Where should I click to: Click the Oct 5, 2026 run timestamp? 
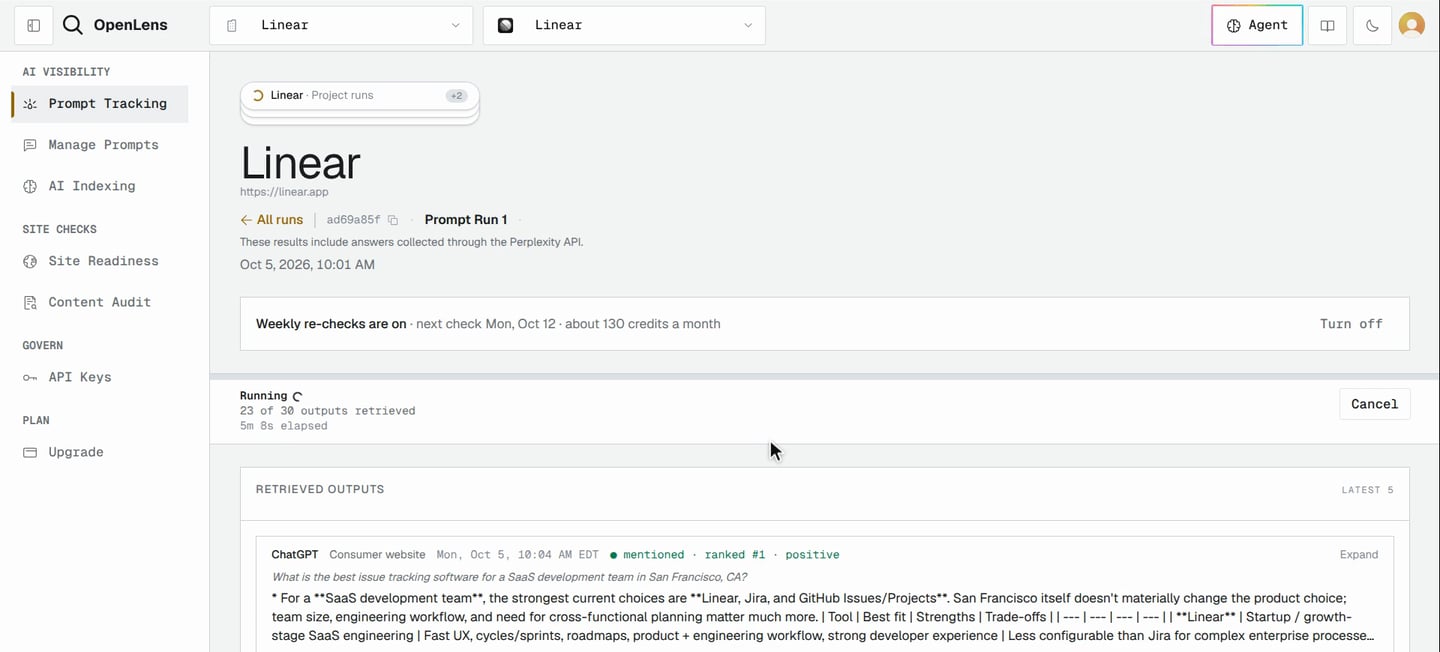pyautogui.click(x=307, y=265)
